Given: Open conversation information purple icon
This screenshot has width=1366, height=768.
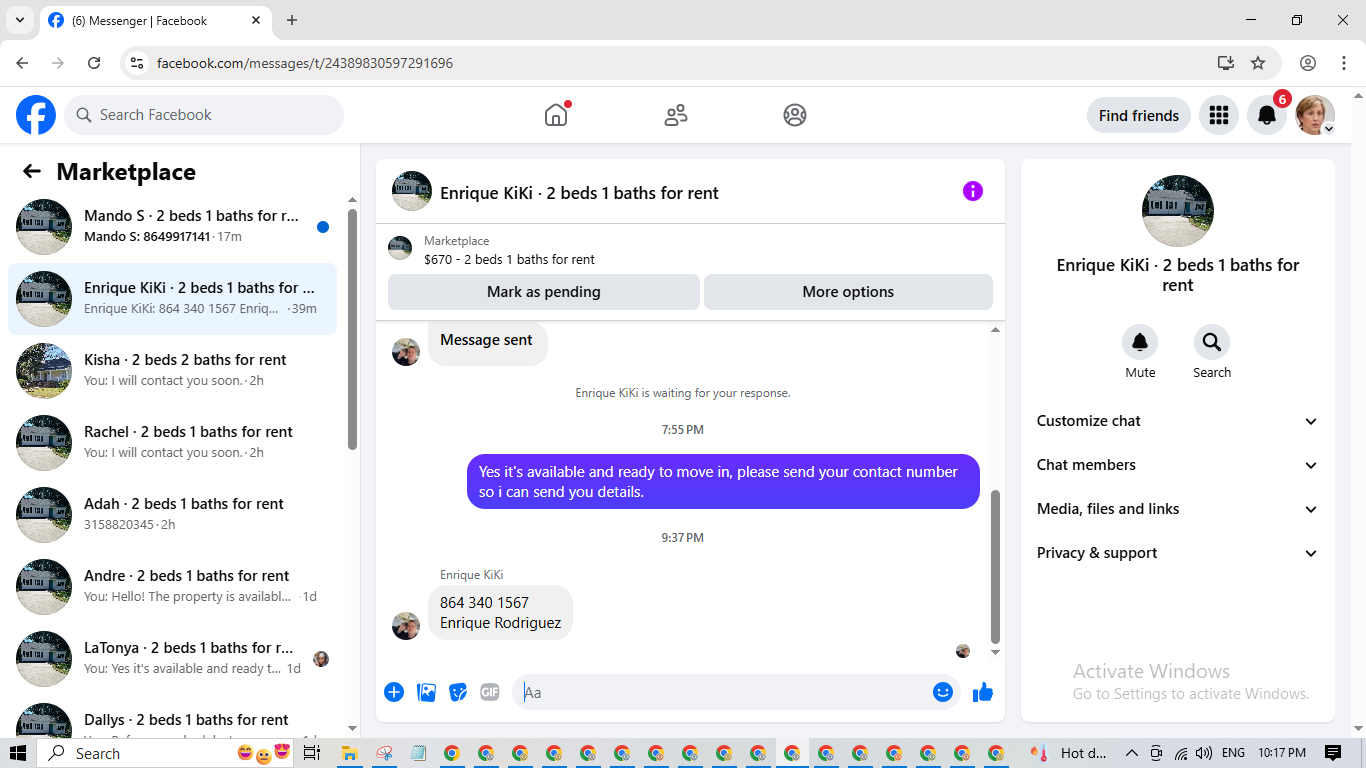Looking at the screenshot, I should [973, 191].
